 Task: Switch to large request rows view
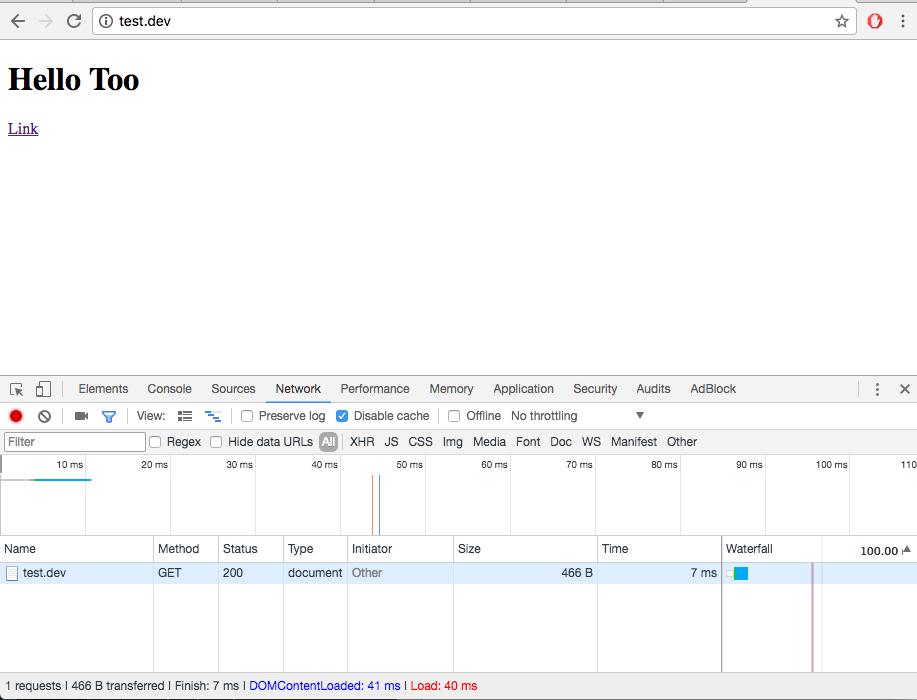click(185, 416)
